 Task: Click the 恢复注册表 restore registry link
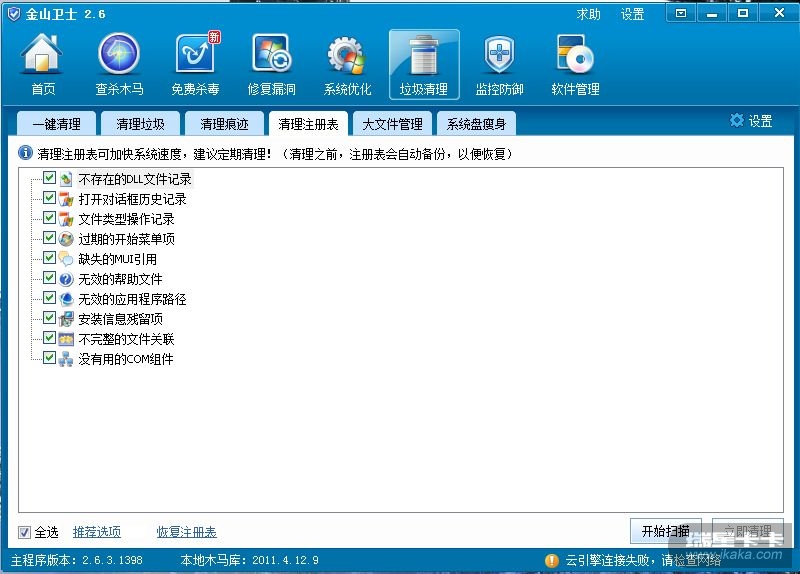(187, 532)
